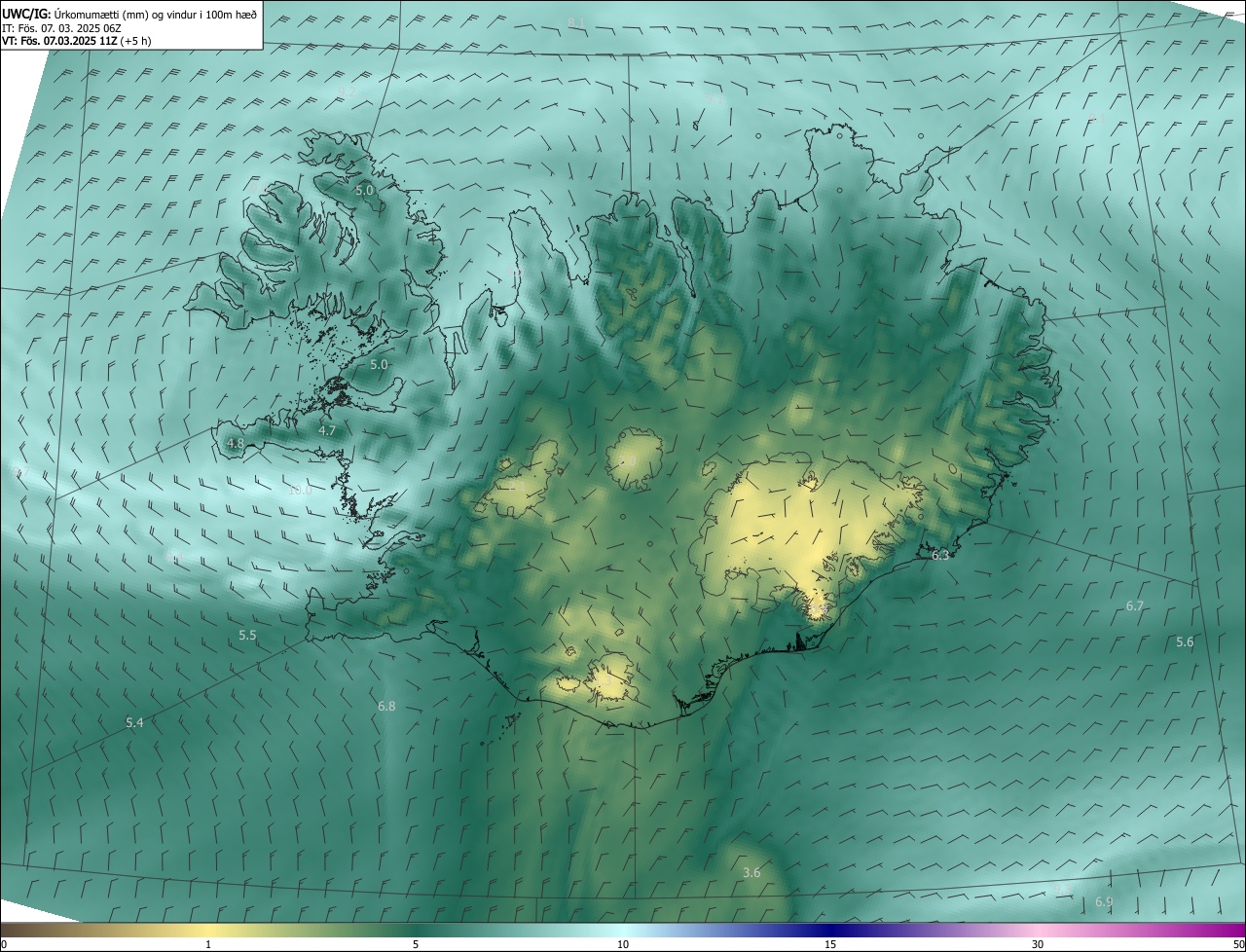Pick the dark navy color on the scale bar

coord(830,930)
